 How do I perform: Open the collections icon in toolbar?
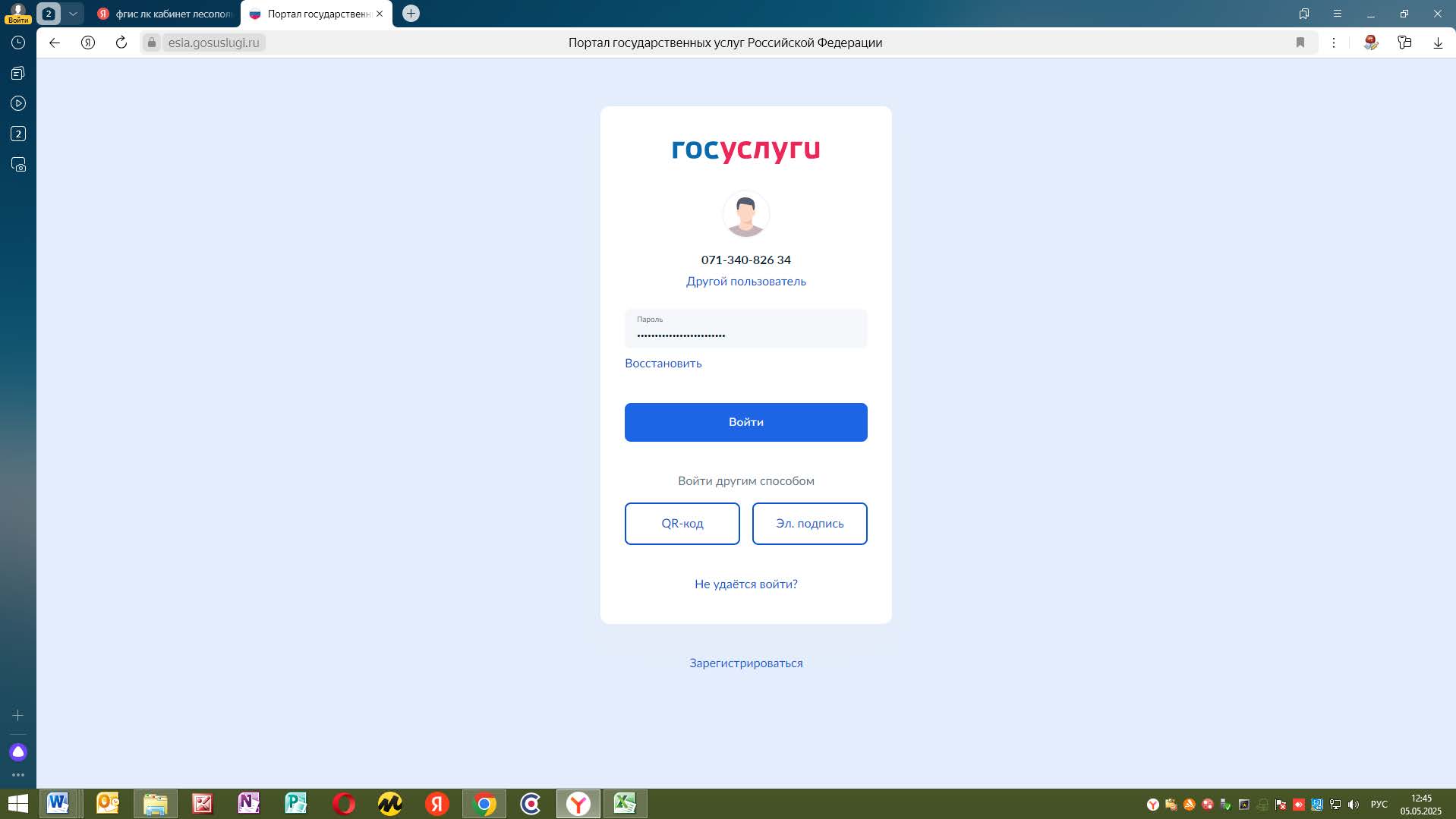(x=1404, y=43)
